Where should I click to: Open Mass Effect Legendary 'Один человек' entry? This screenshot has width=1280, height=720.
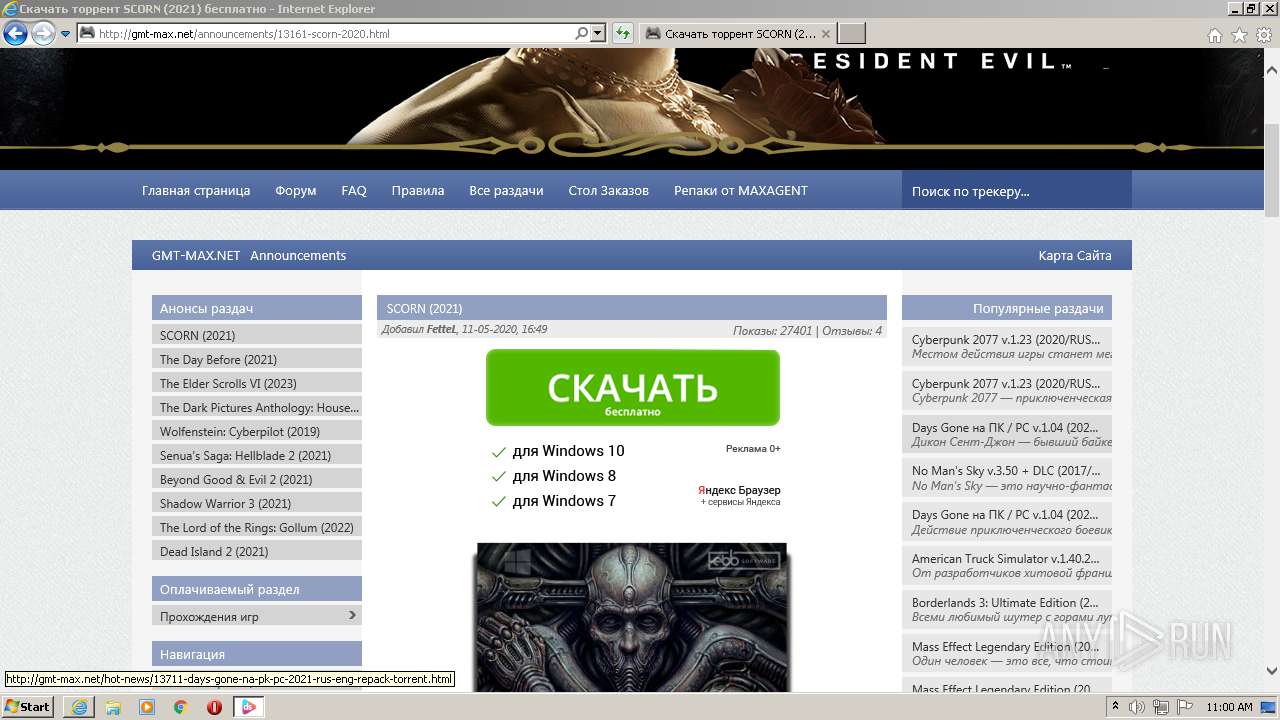[x=1007, y=654]
